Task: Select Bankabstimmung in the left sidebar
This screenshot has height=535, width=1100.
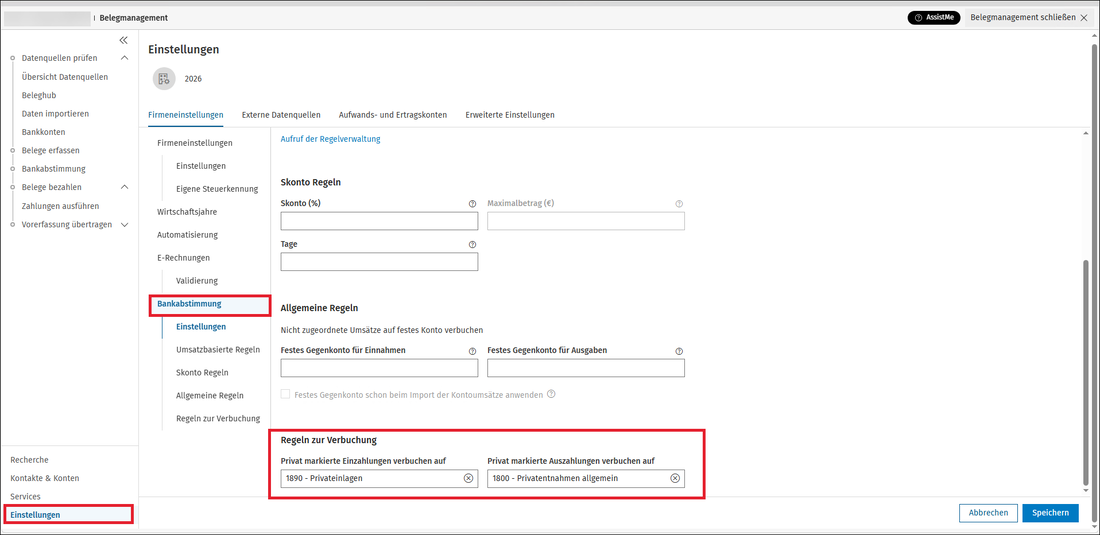Action: click(53, 169)
